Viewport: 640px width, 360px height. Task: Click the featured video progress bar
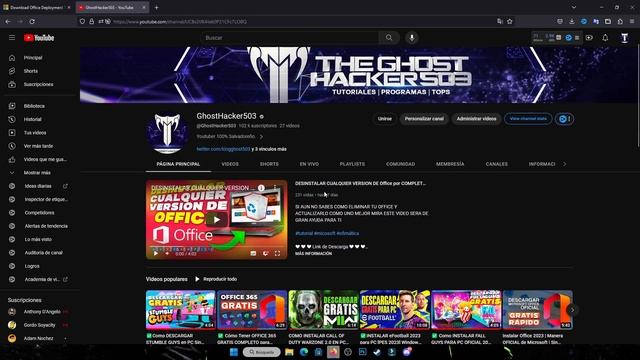(216, 248)
